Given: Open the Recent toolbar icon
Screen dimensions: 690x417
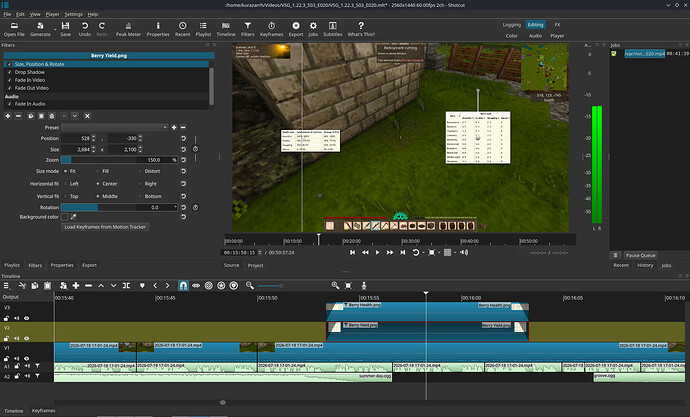Looking at the screenshot, I should pyautogui.click(x=182, y=29).
